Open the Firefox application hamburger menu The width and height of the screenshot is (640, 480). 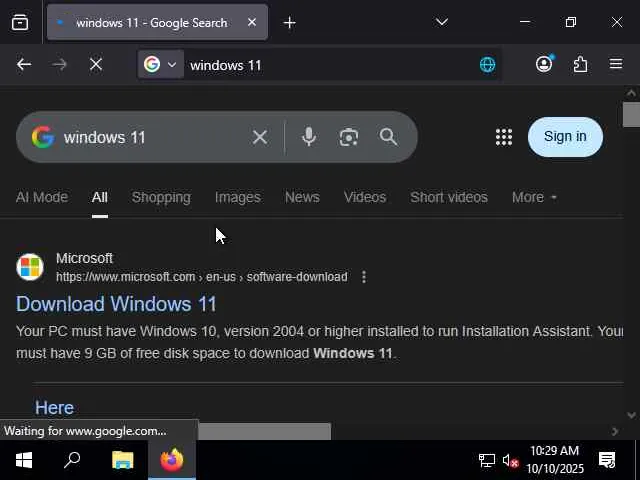(x=616, y=64)
